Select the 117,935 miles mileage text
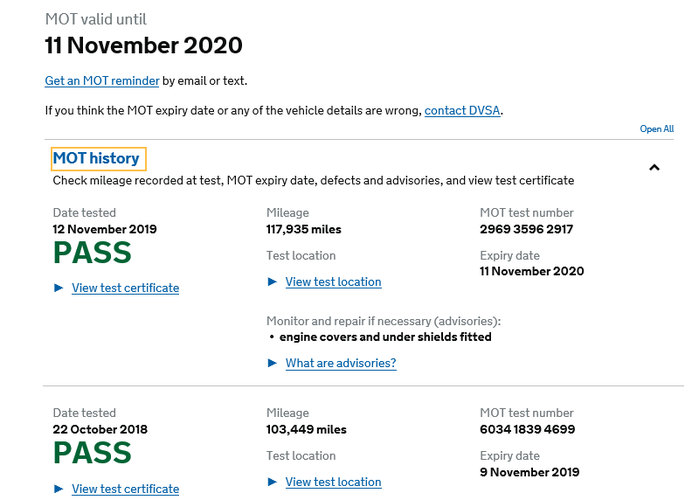Viewport: 692px width, 500px height. (x=304, y=229)
